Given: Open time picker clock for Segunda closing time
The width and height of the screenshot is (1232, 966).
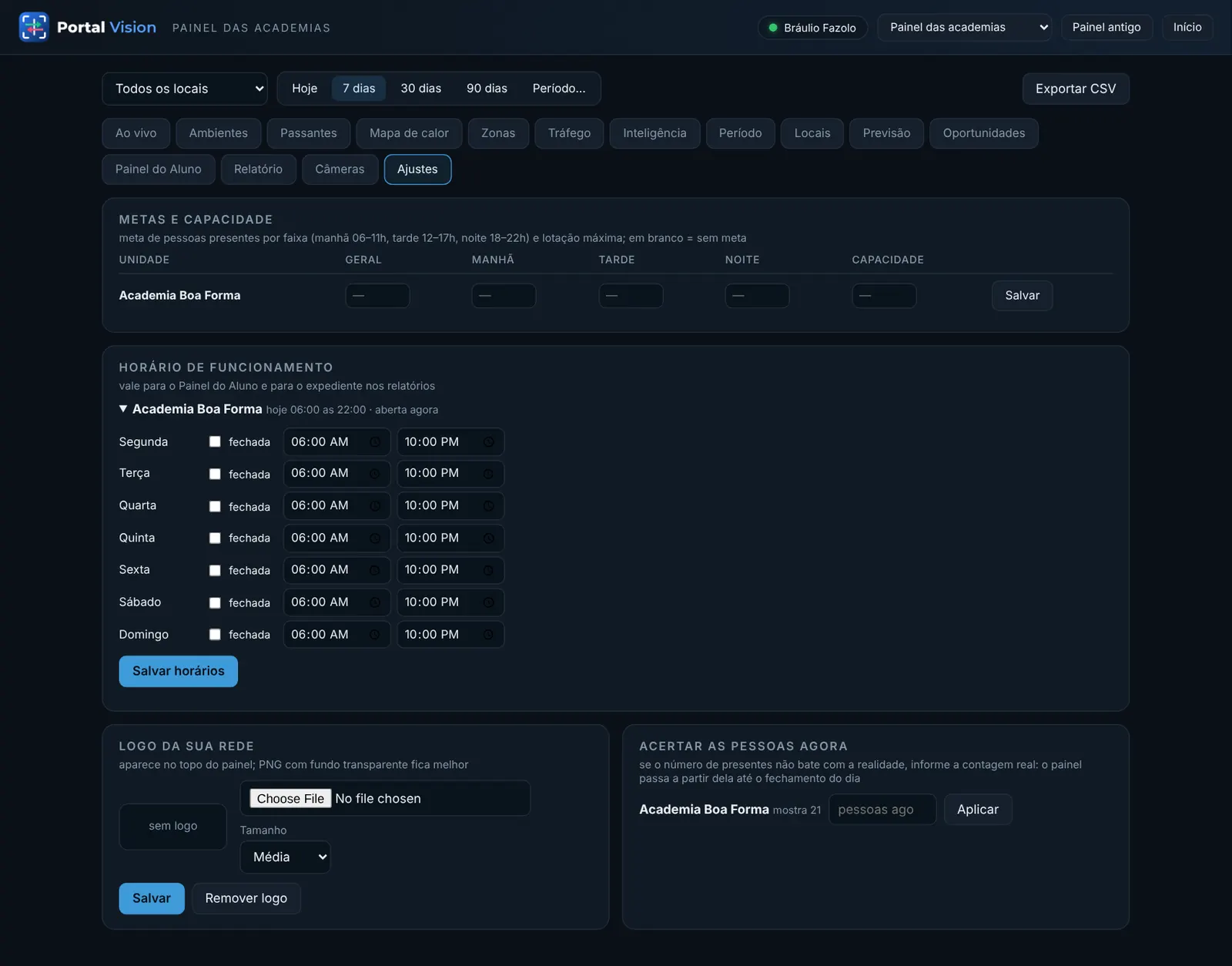Looking at the screenshot, I should click(488, 442).
